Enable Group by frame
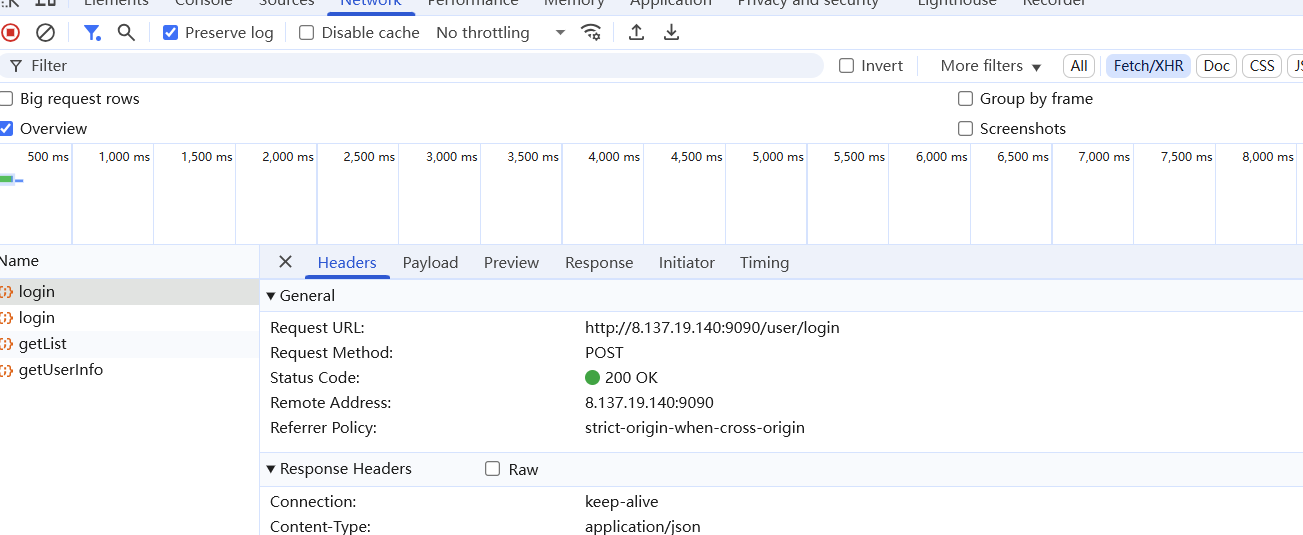Screen dimensions: 1303x535 coord(965,98)
